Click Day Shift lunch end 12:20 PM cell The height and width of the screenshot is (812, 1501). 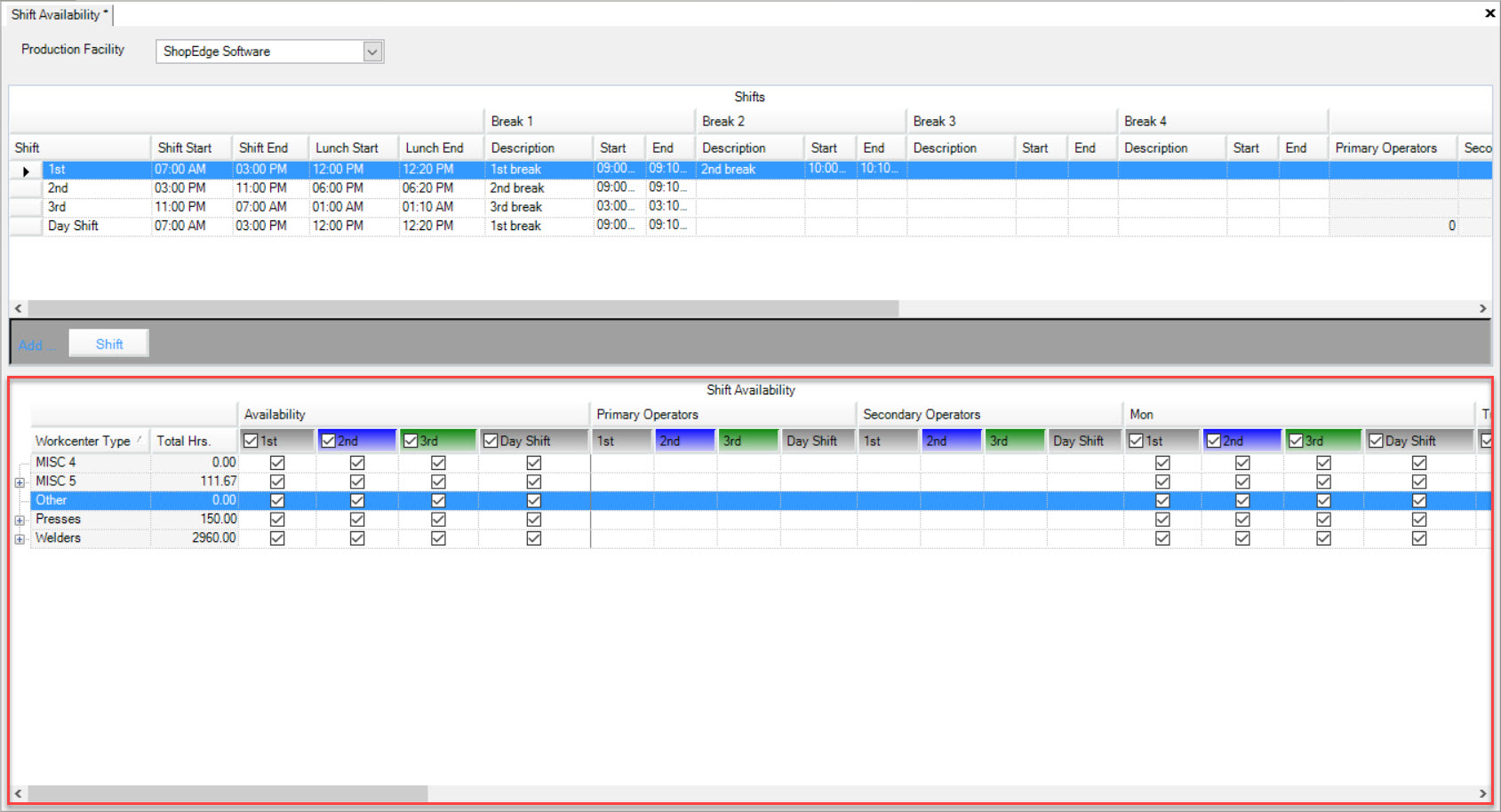click(x=442, y=226)
